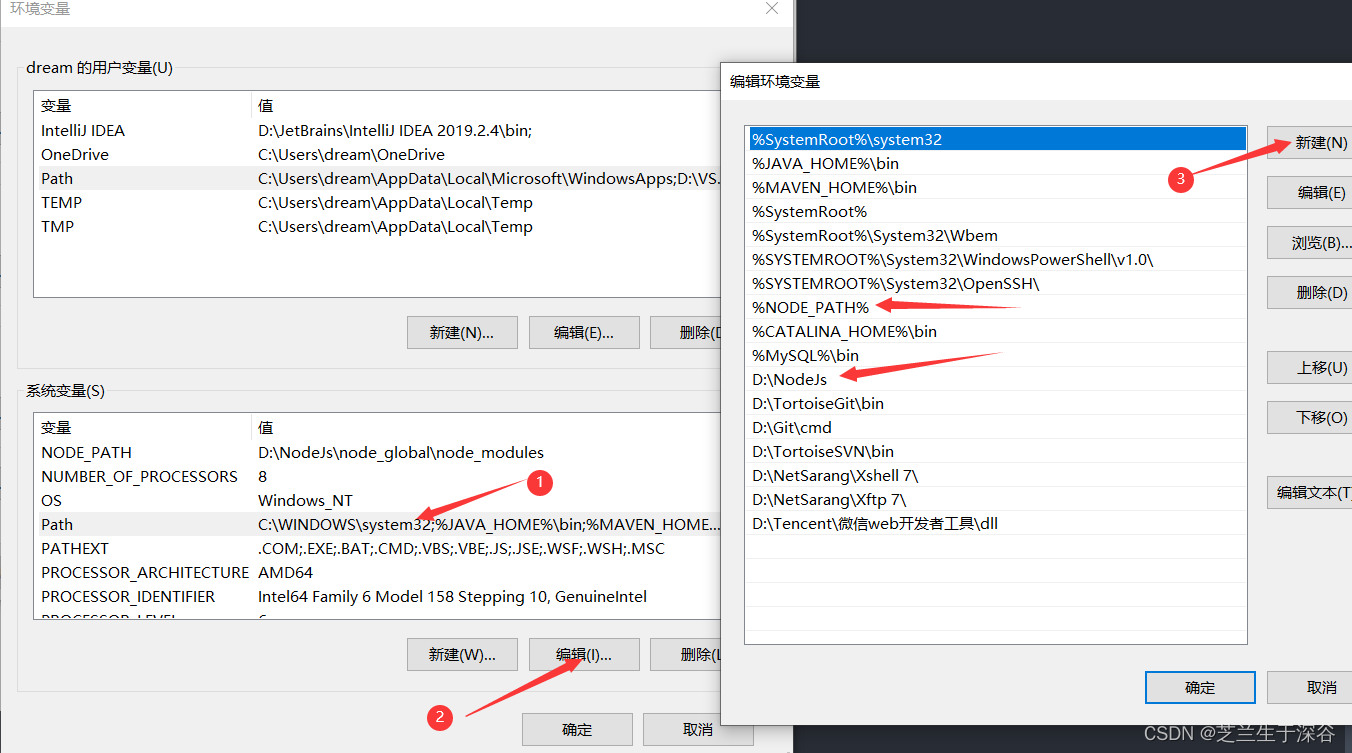Screen dimensions: 1352x753
Task: Select Path row in system variables
Action: (x=377, y=524)
